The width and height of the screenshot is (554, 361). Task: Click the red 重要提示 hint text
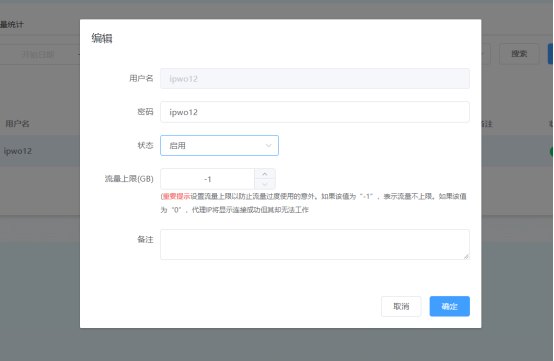176,196
